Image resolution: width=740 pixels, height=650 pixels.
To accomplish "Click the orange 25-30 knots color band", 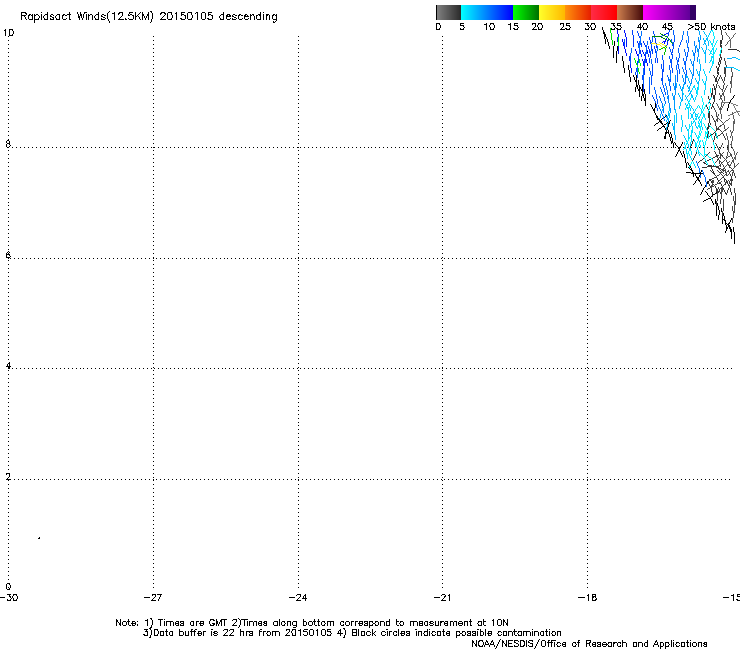I will (x=578, y=12).
